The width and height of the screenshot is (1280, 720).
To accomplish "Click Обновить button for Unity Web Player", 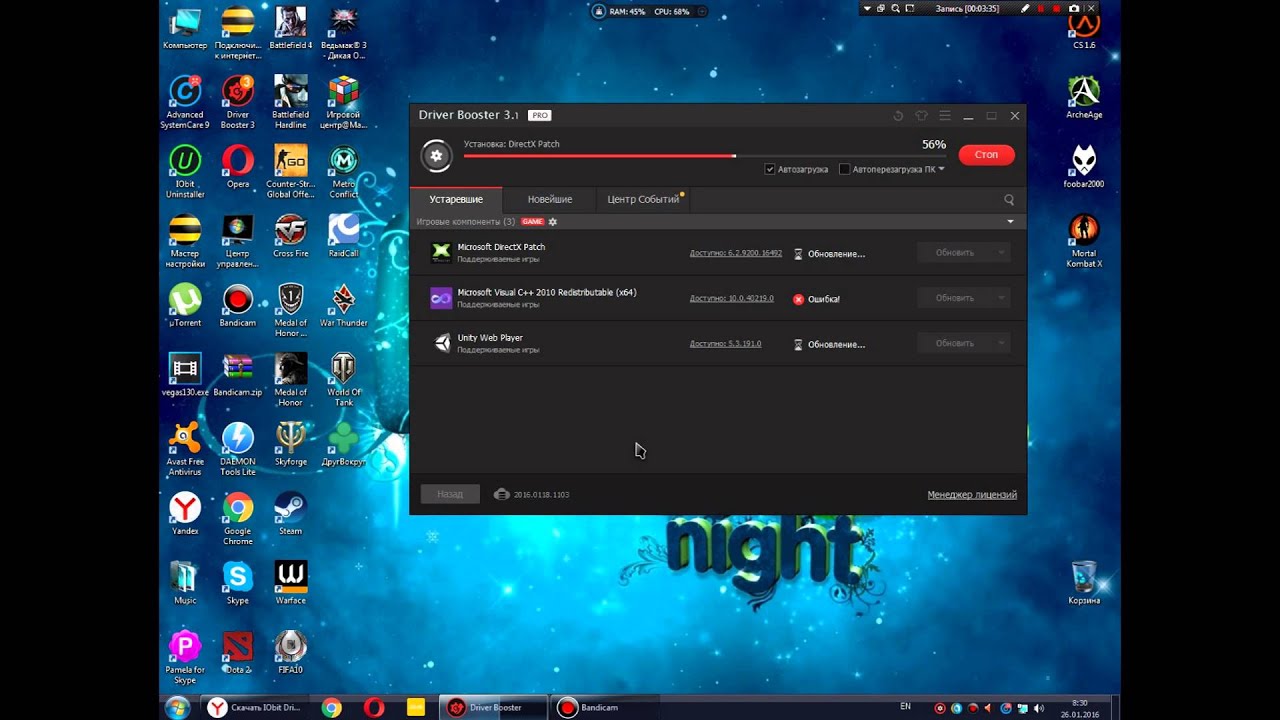I will coord(955,343).
